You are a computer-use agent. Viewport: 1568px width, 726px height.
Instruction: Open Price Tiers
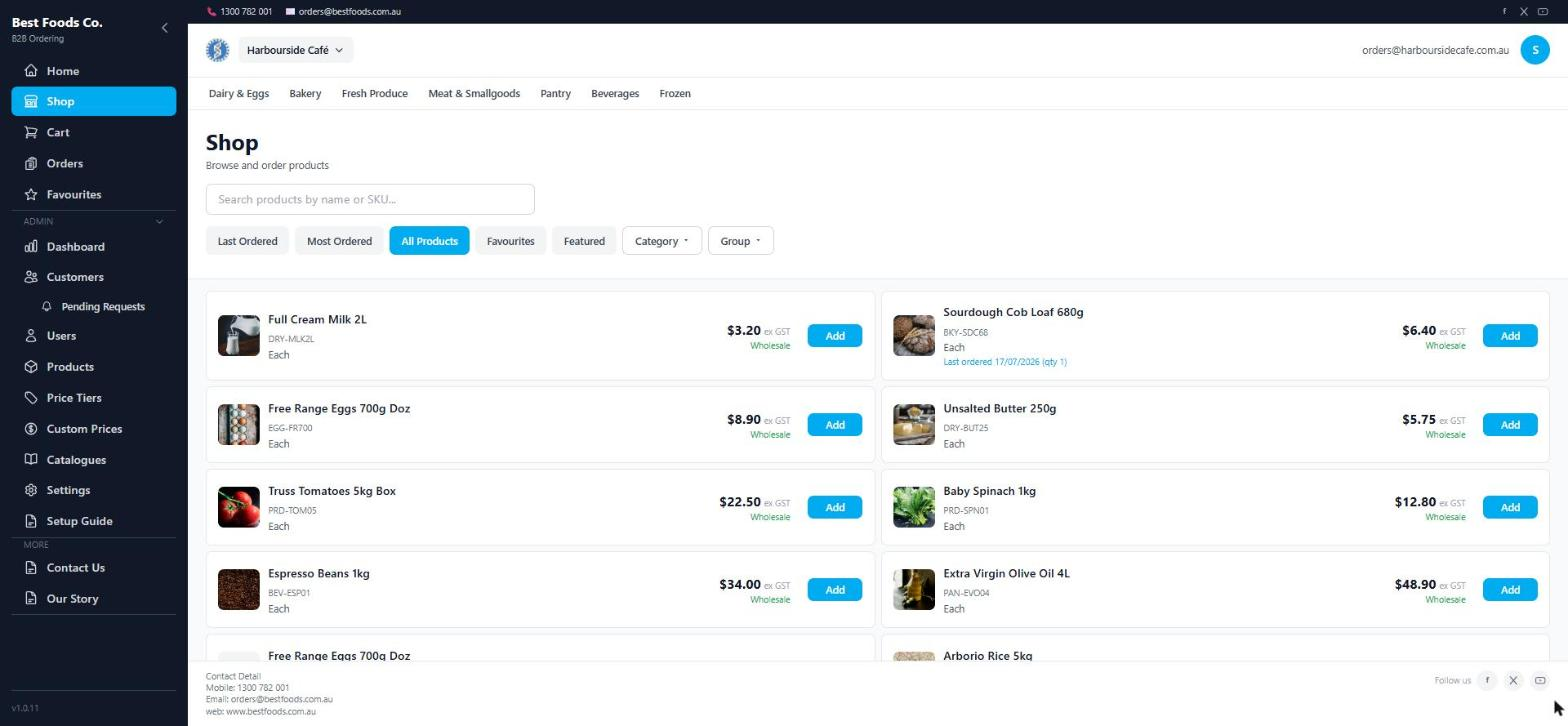pos(94,398)
